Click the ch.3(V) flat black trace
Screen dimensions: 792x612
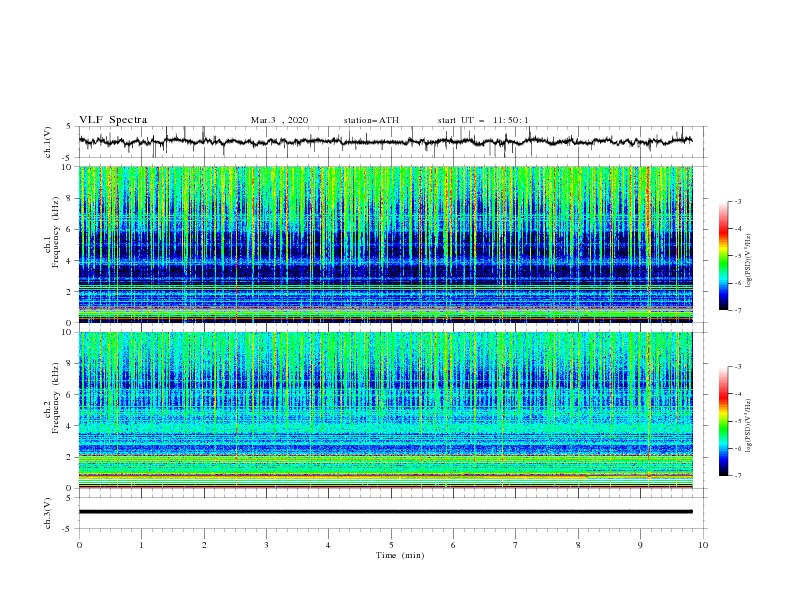click(386, 512)
